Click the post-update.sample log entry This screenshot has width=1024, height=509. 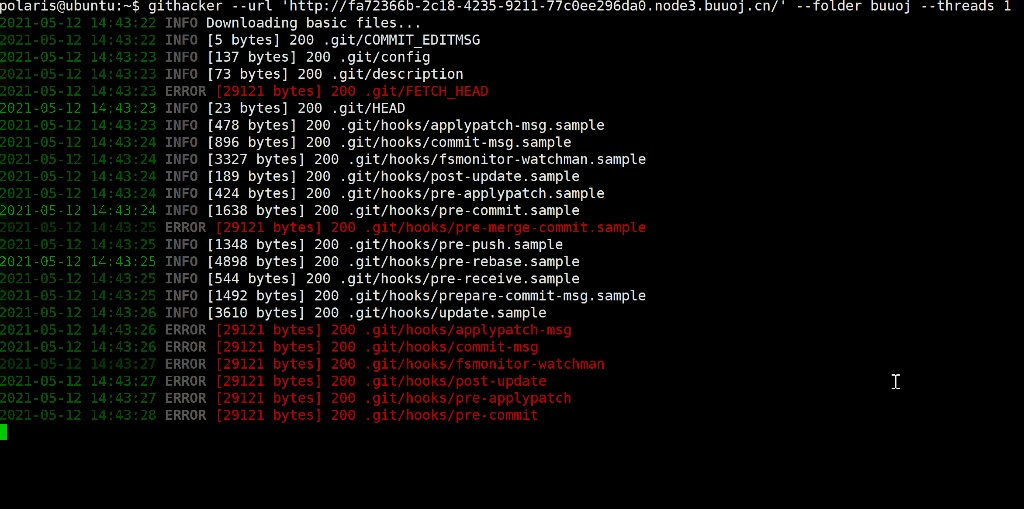(289, 176)
